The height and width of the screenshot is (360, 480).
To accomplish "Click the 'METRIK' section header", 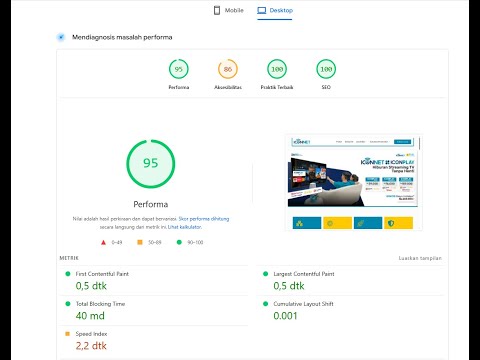I will (69, 258).
